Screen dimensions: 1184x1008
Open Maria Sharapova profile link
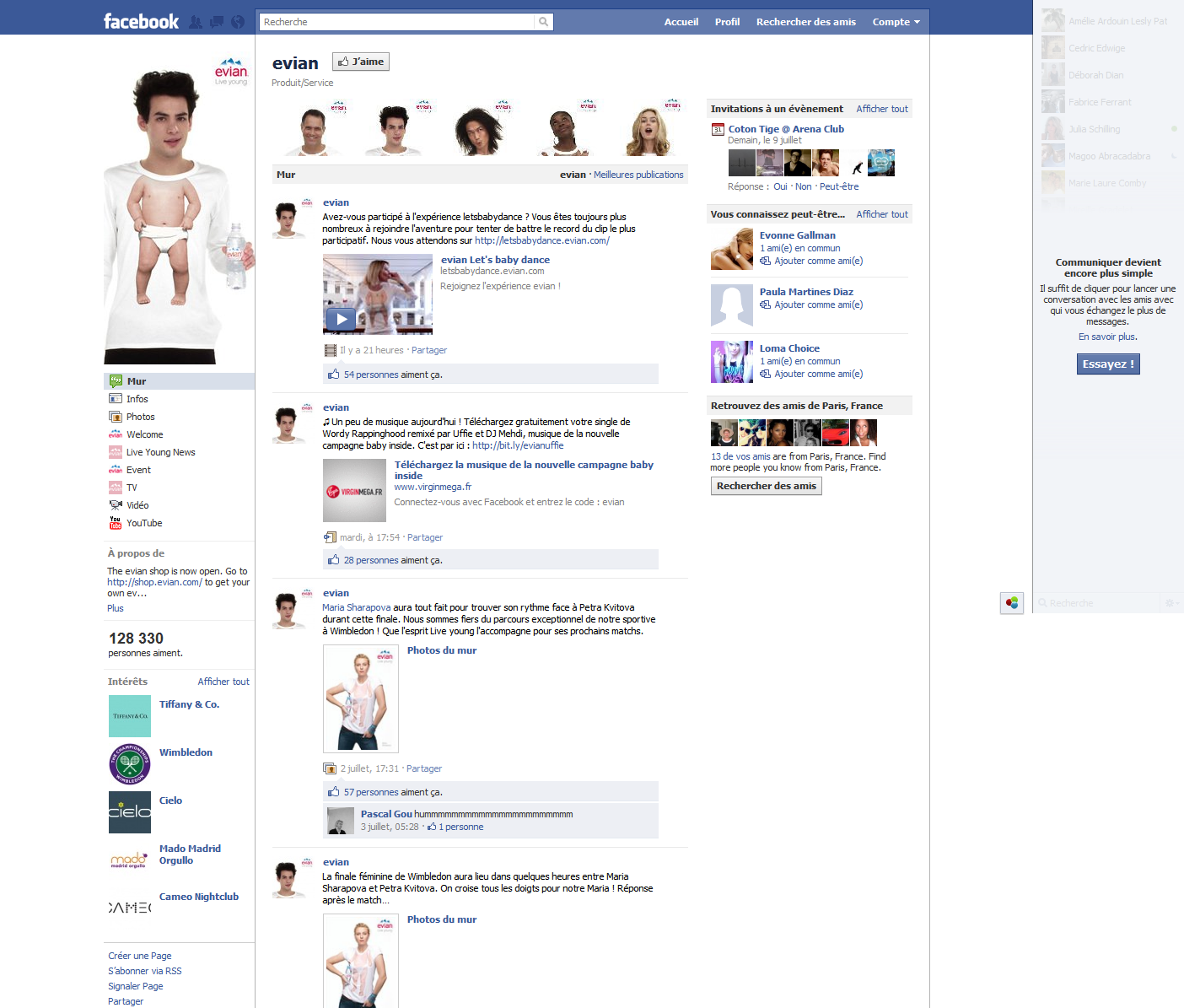tap(356, 607)
